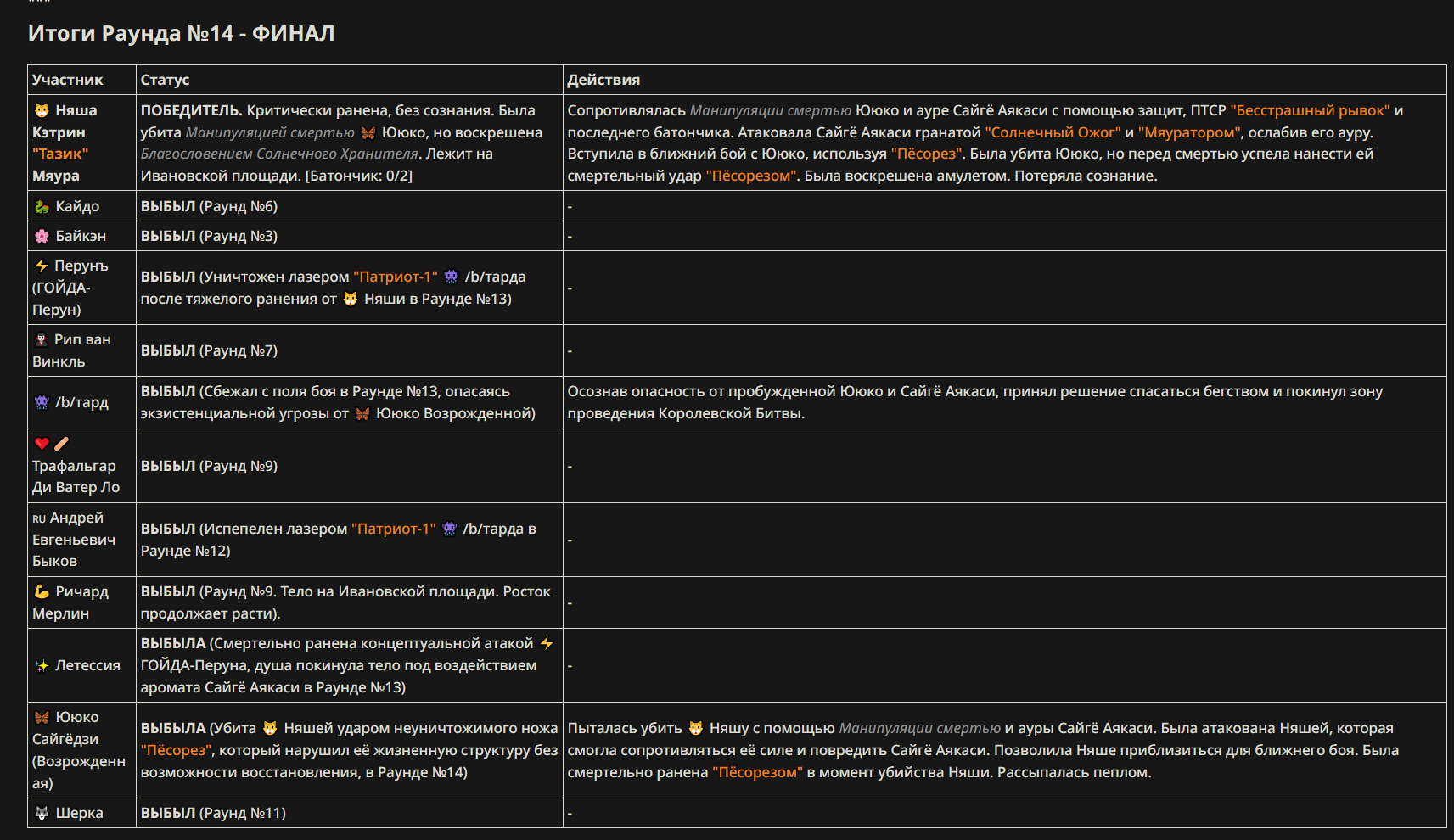Click the cat emoji beside Няша Кэтрин
Viewport: 1454px width, 840px height.
pyautogui.click(x=42, y=110)
